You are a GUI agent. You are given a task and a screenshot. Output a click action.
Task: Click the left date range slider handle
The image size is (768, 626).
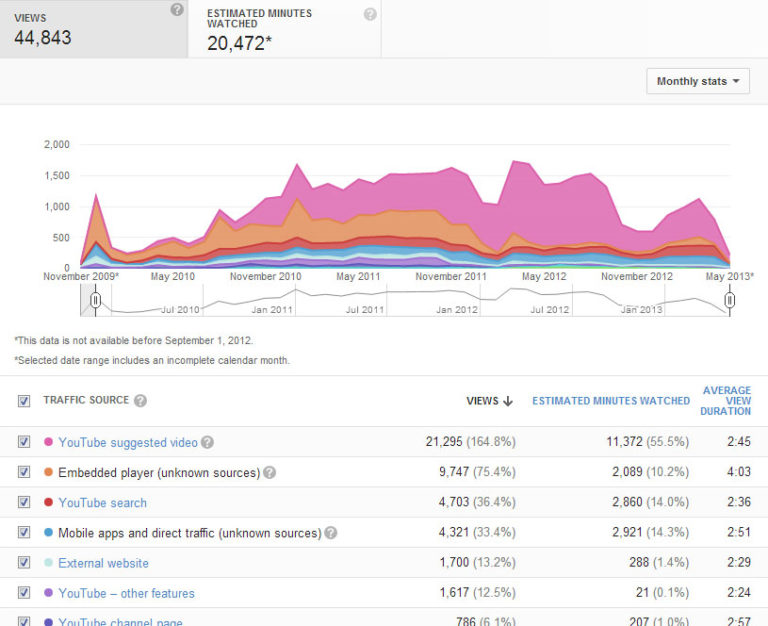pos(95,299)
